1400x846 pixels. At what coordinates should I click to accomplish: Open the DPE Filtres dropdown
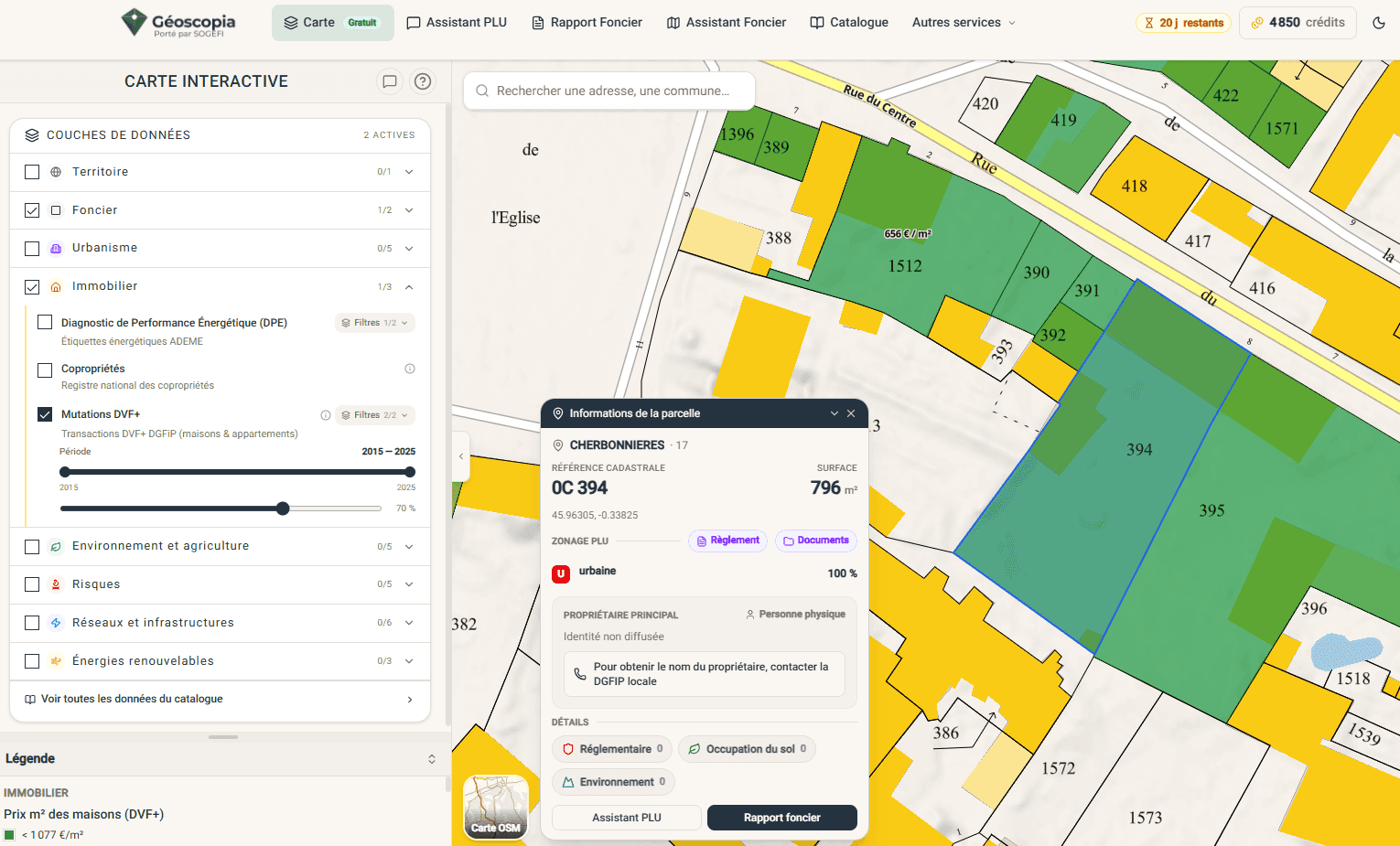(375, 323)
